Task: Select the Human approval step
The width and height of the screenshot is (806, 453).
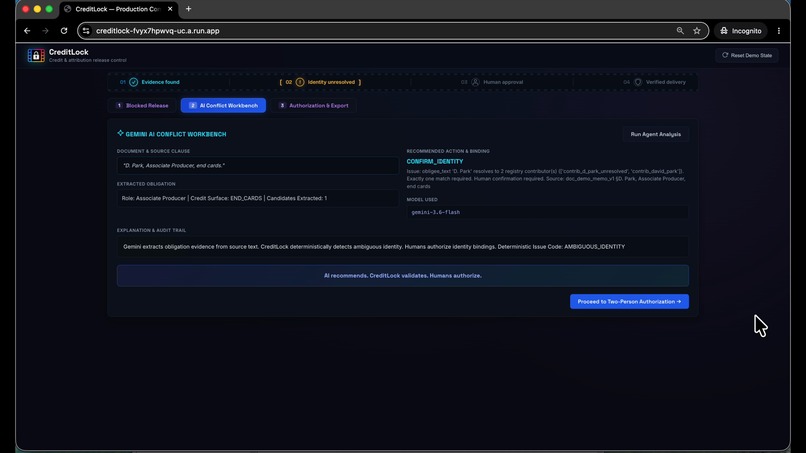Action: [492, 82]
